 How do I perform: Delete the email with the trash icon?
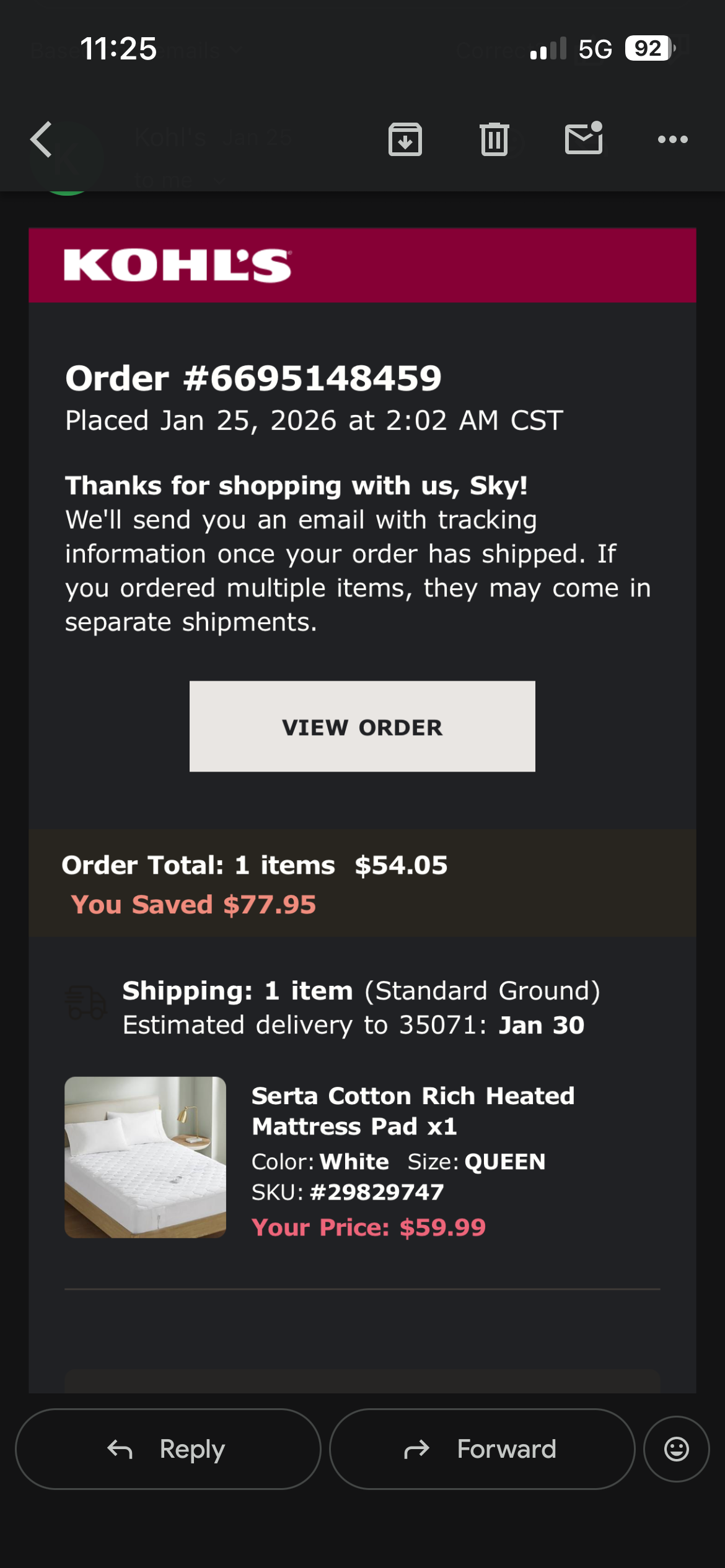coord(494,139)
